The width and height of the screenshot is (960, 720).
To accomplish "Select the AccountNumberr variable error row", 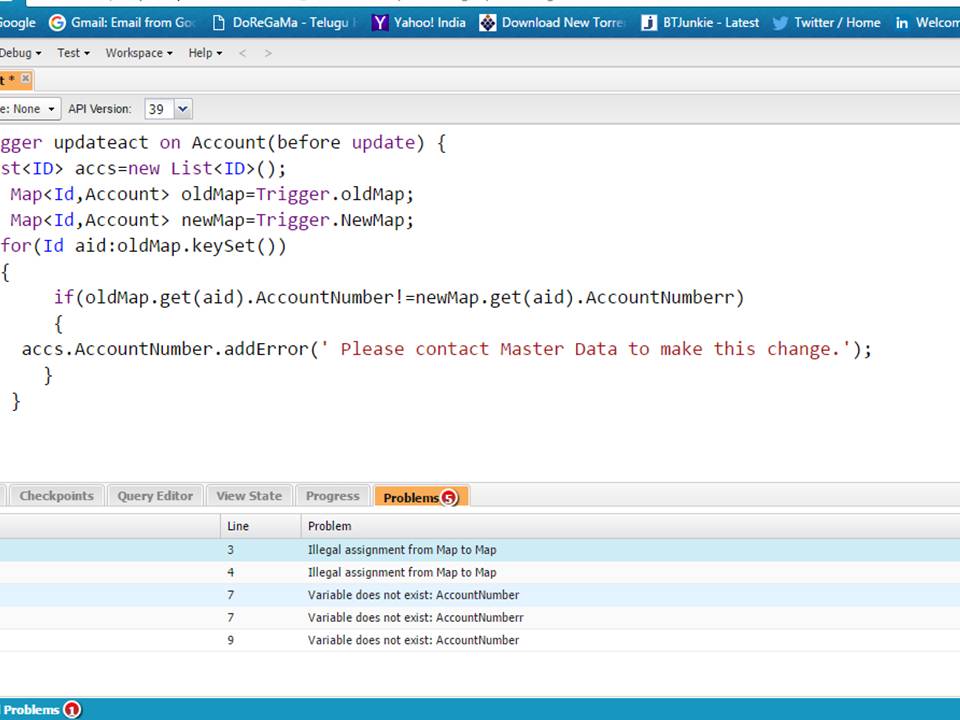I will point(415,618).
